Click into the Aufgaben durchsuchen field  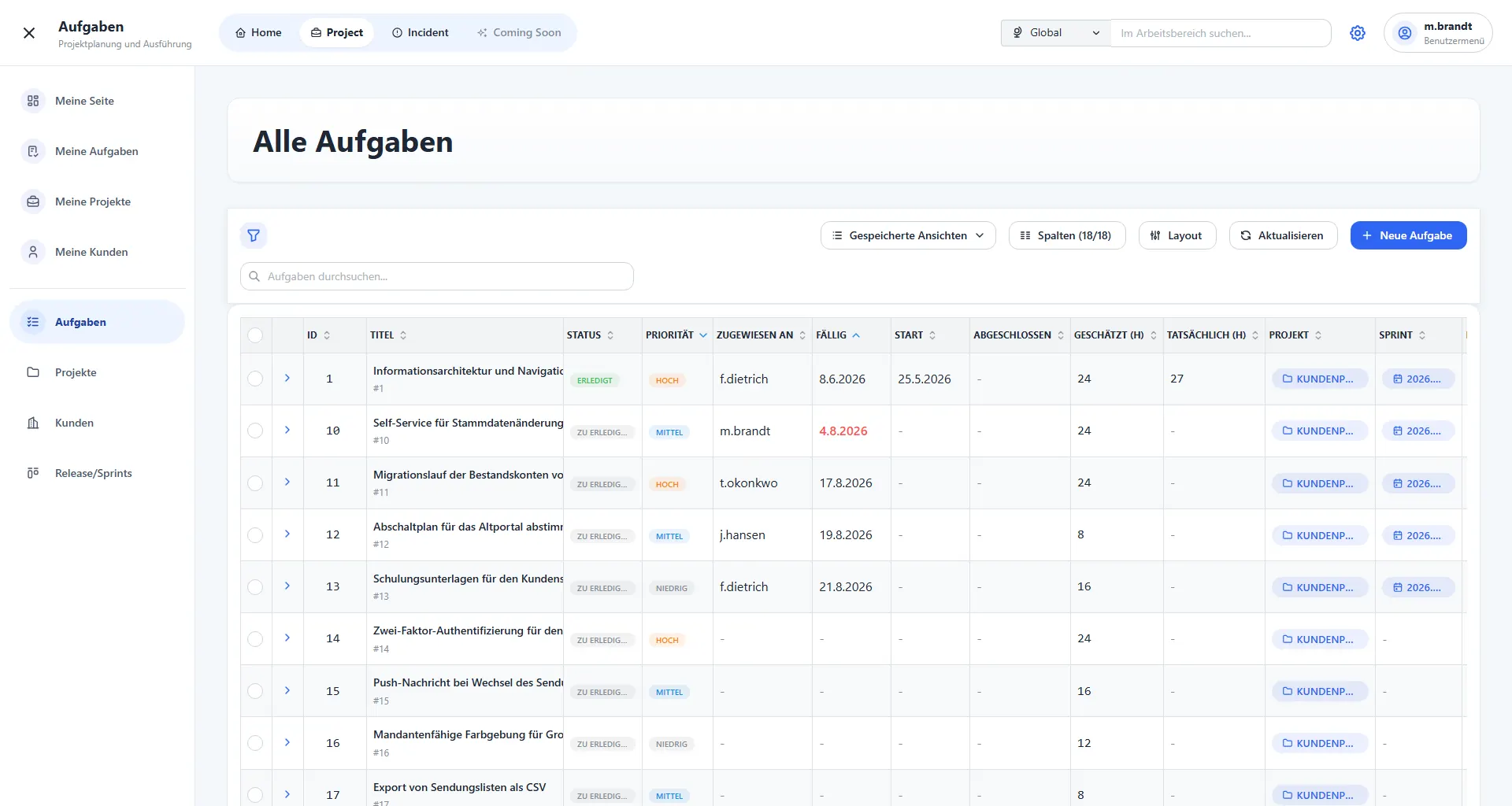click(x=437, y=276)
